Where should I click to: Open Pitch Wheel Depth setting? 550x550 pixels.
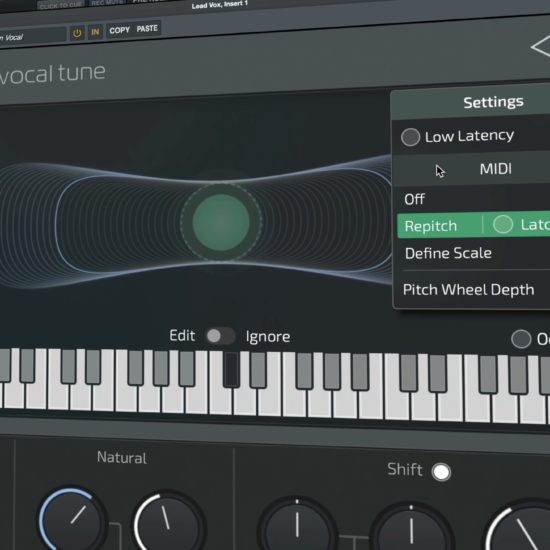click(468, 290)
